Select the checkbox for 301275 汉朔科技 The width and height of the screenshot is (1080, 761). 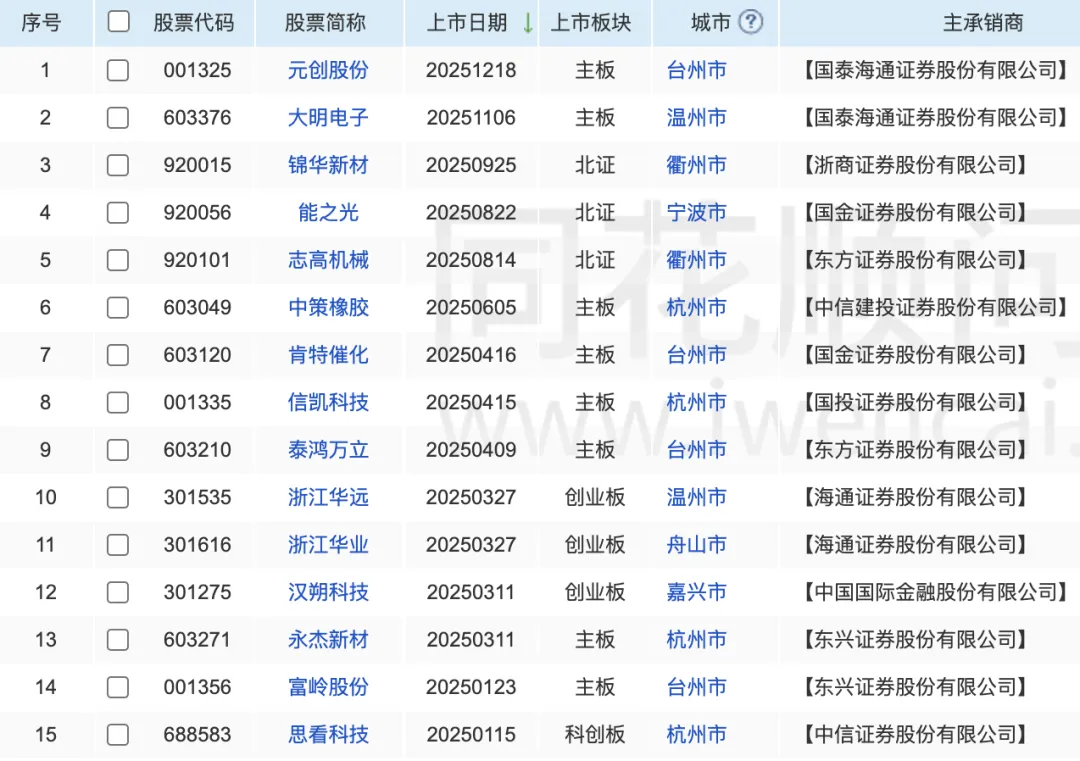[x=118, y=592]
